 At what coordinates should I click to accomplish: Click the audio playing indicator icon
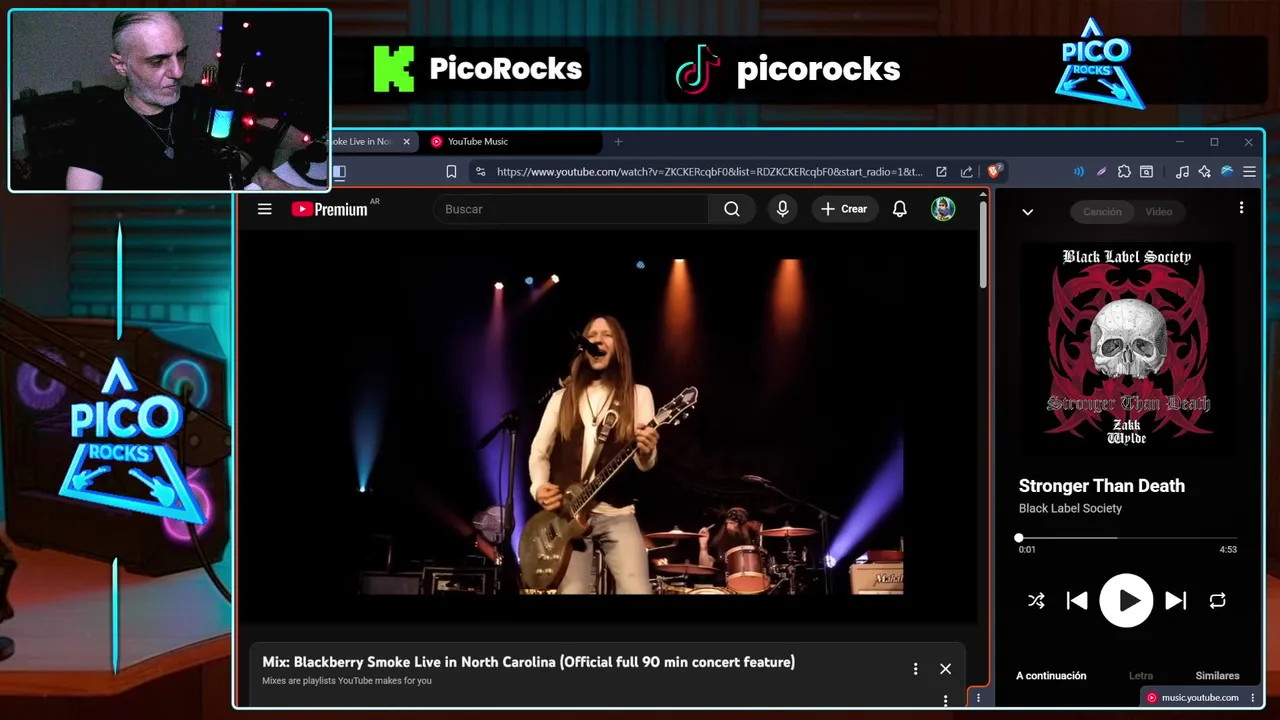click(1078, 172)
